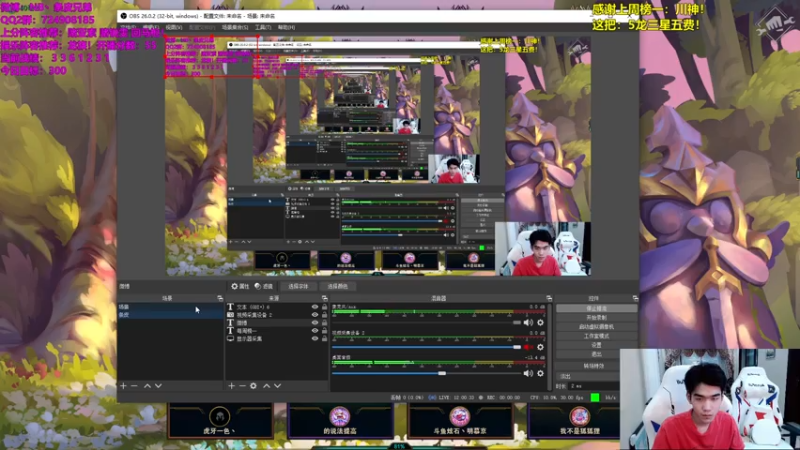Screen dimensions: 800x450
Task: Unmute the 视频采集设备 2 audio channel
Action: [528, 347]
